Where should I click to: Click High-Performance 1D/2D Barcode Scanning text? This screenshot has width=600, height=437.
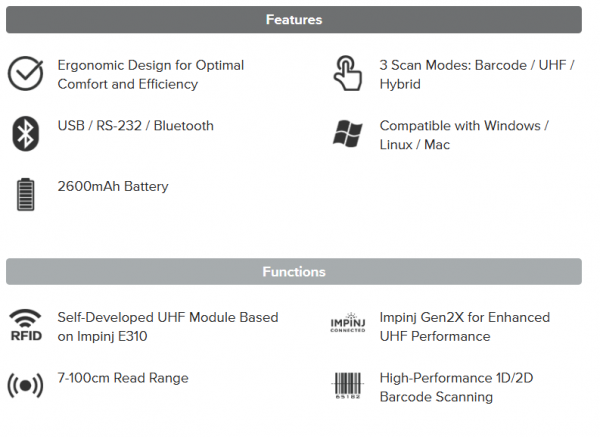pos(456,387)
